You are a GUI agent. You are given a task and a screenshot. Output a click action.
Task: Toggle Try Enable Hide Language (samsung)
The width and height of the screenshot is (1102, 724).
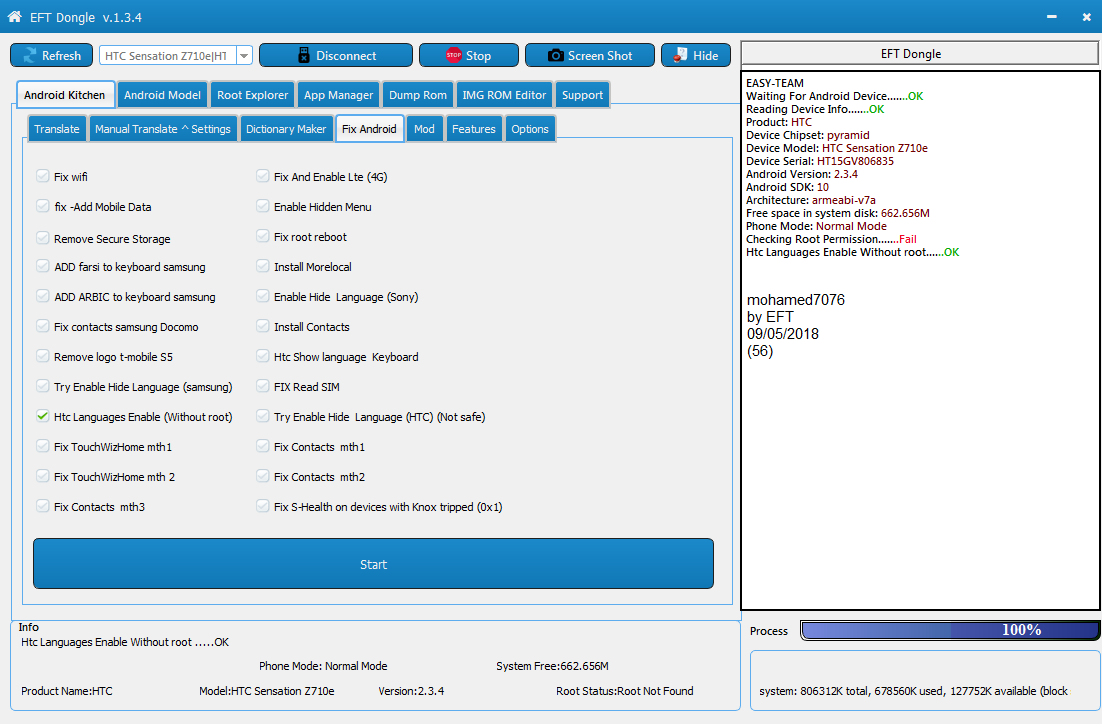click(x=43, y=386)
